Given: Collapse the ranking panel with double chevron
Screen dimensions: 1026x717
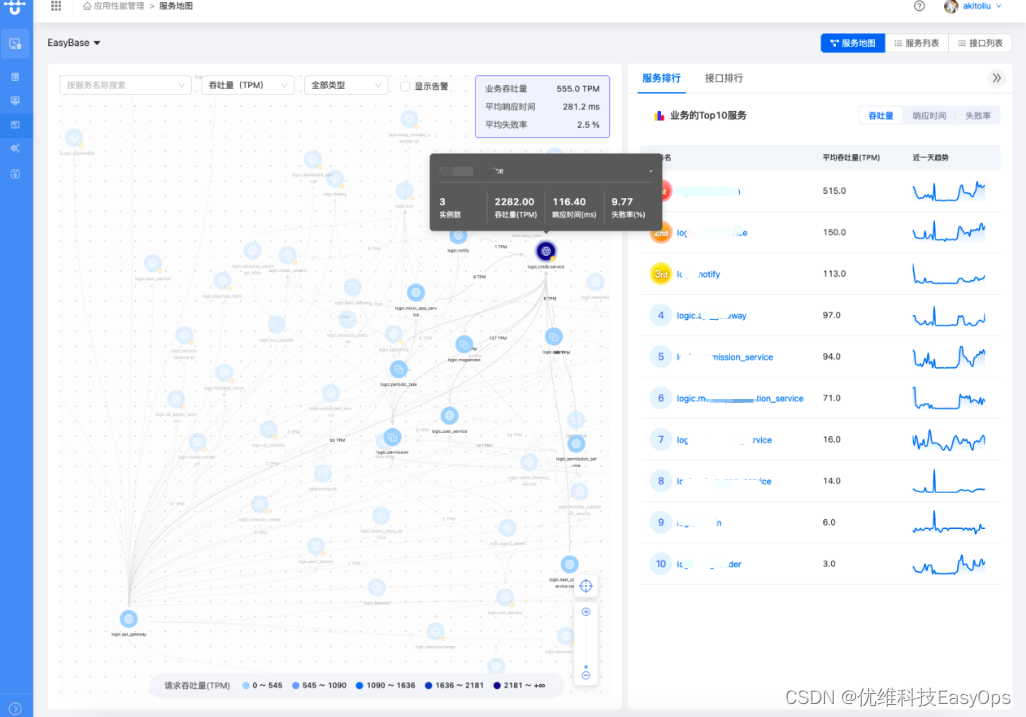Looking at the screenshot, I should point(996,78).
